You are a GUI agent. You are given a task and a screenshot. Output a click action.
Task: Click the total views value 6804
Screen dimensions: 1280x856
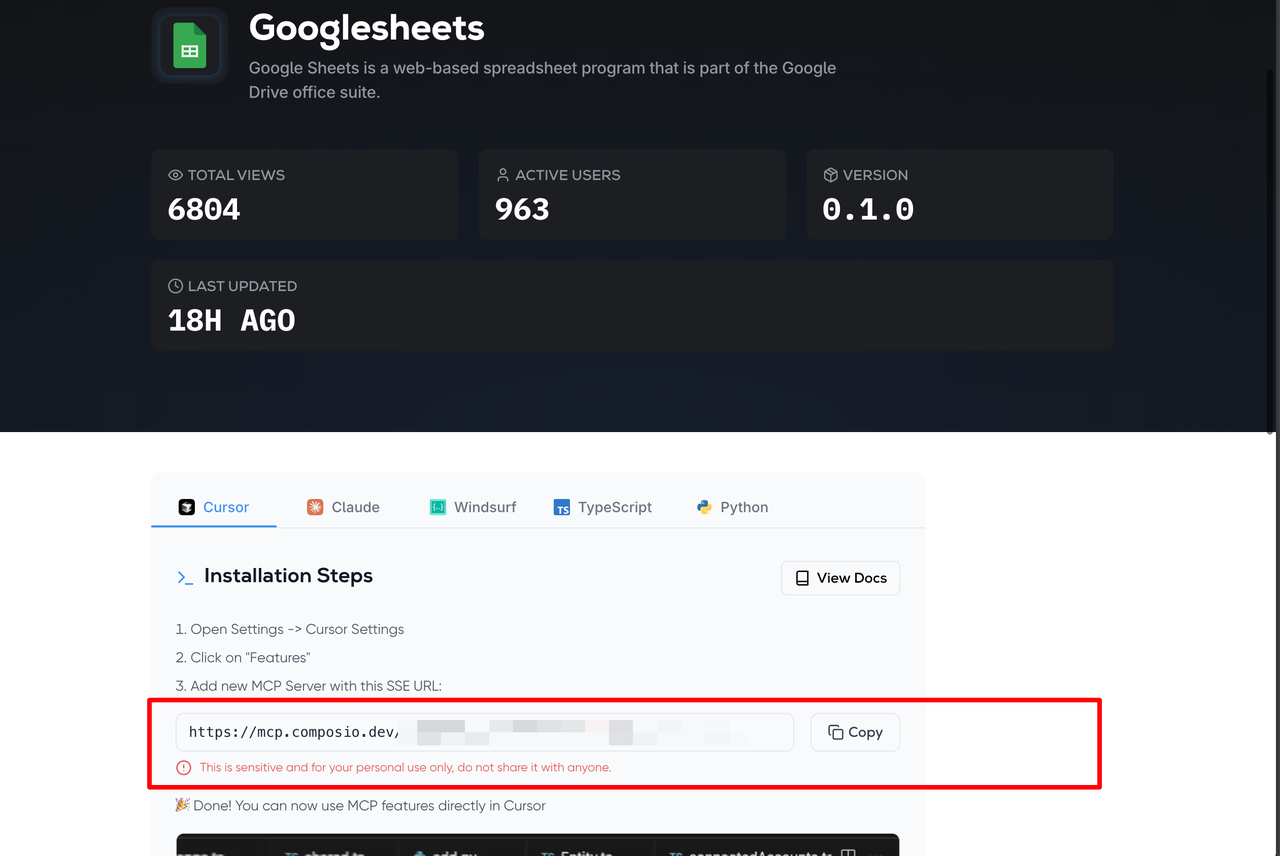204,209
